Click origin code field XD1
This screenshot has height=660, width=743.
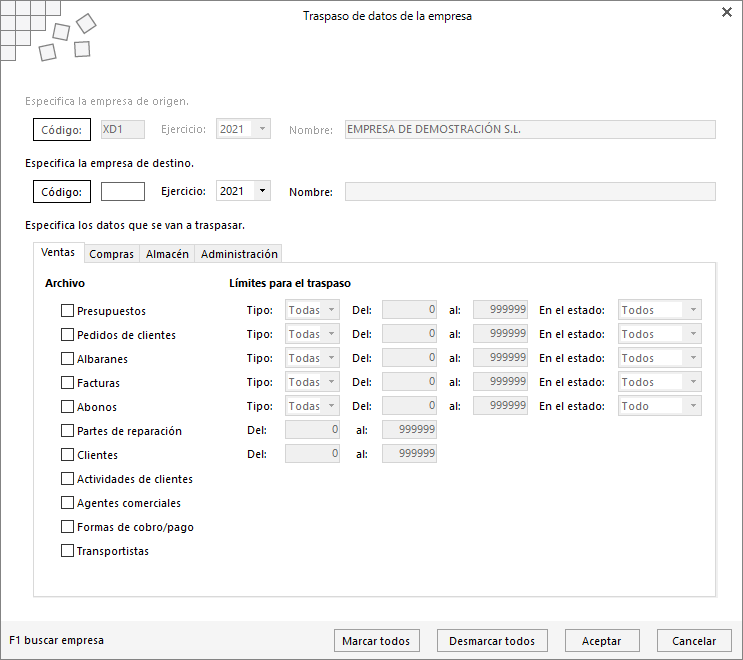(x=123, y=129)
